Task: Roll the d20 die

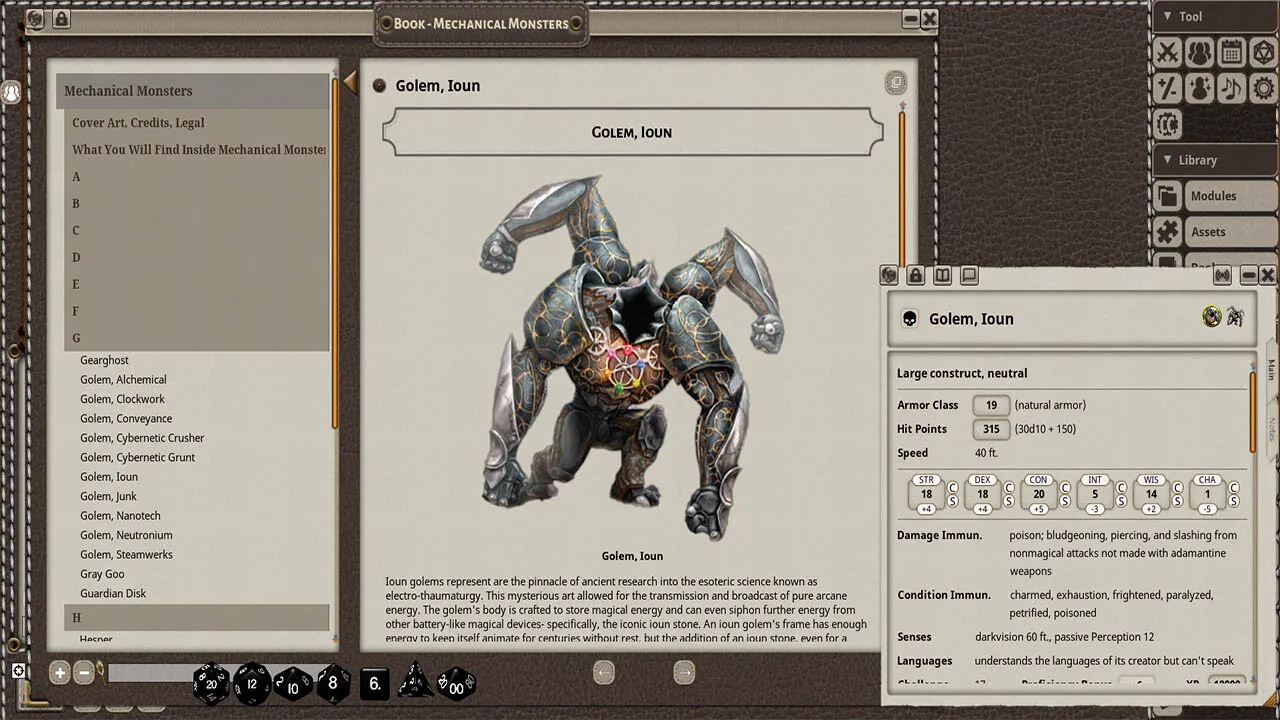Action: pos(211,684)
